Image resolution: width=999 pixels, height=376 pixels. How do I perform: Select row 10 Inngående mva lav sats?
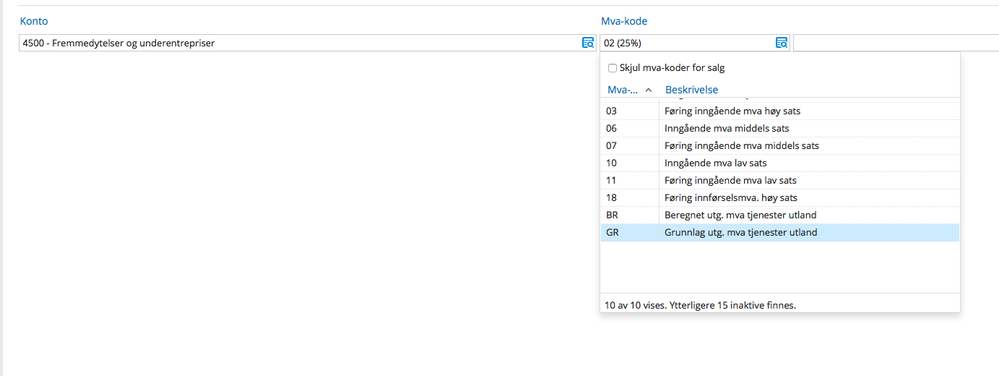780,163
